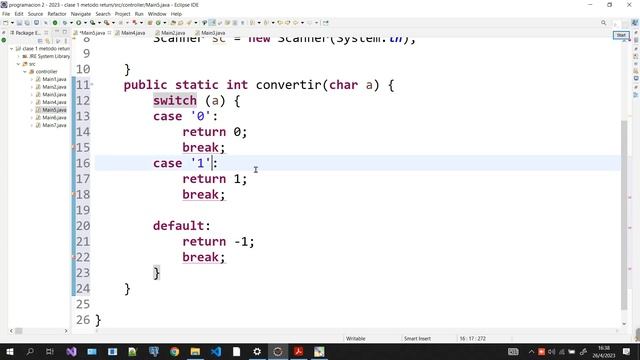Open the Project menu
This screenshot has width=640, height=360.
[122, 14]
